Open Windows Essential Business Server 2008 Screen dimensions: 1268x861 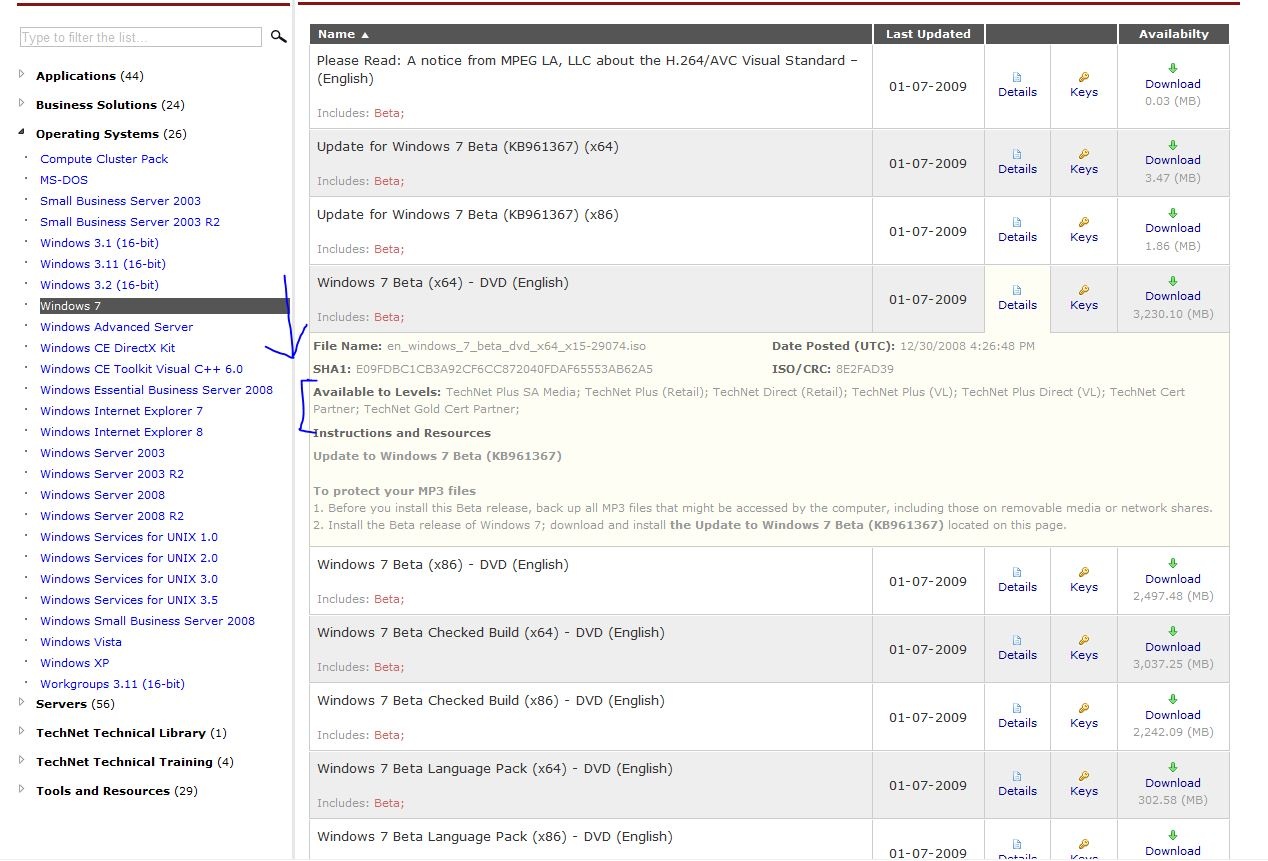pos(156,390)
